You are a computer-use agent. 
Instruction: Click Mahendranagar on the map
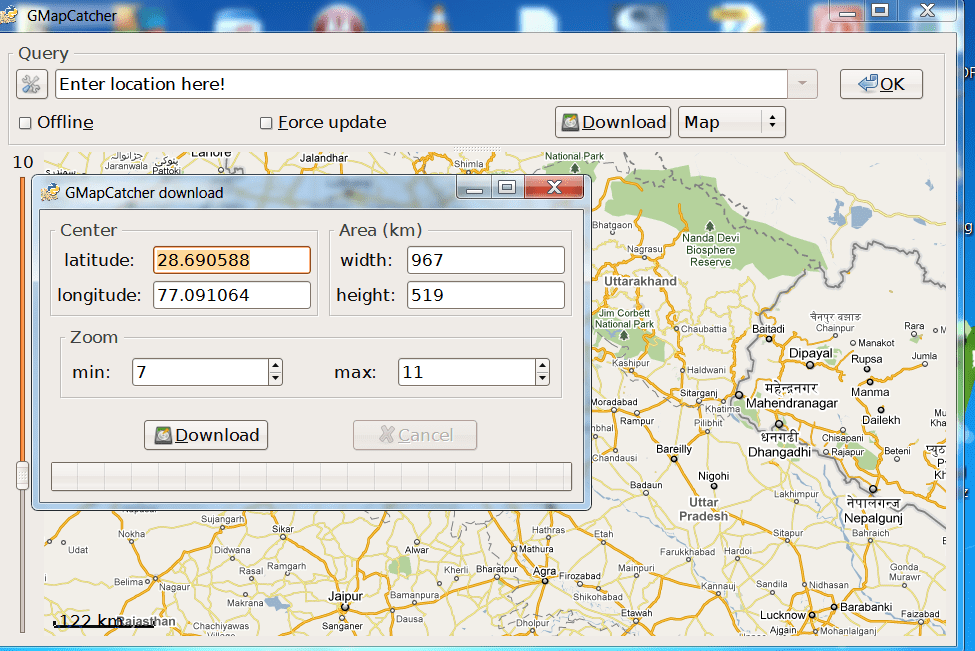tap(792, 403)
